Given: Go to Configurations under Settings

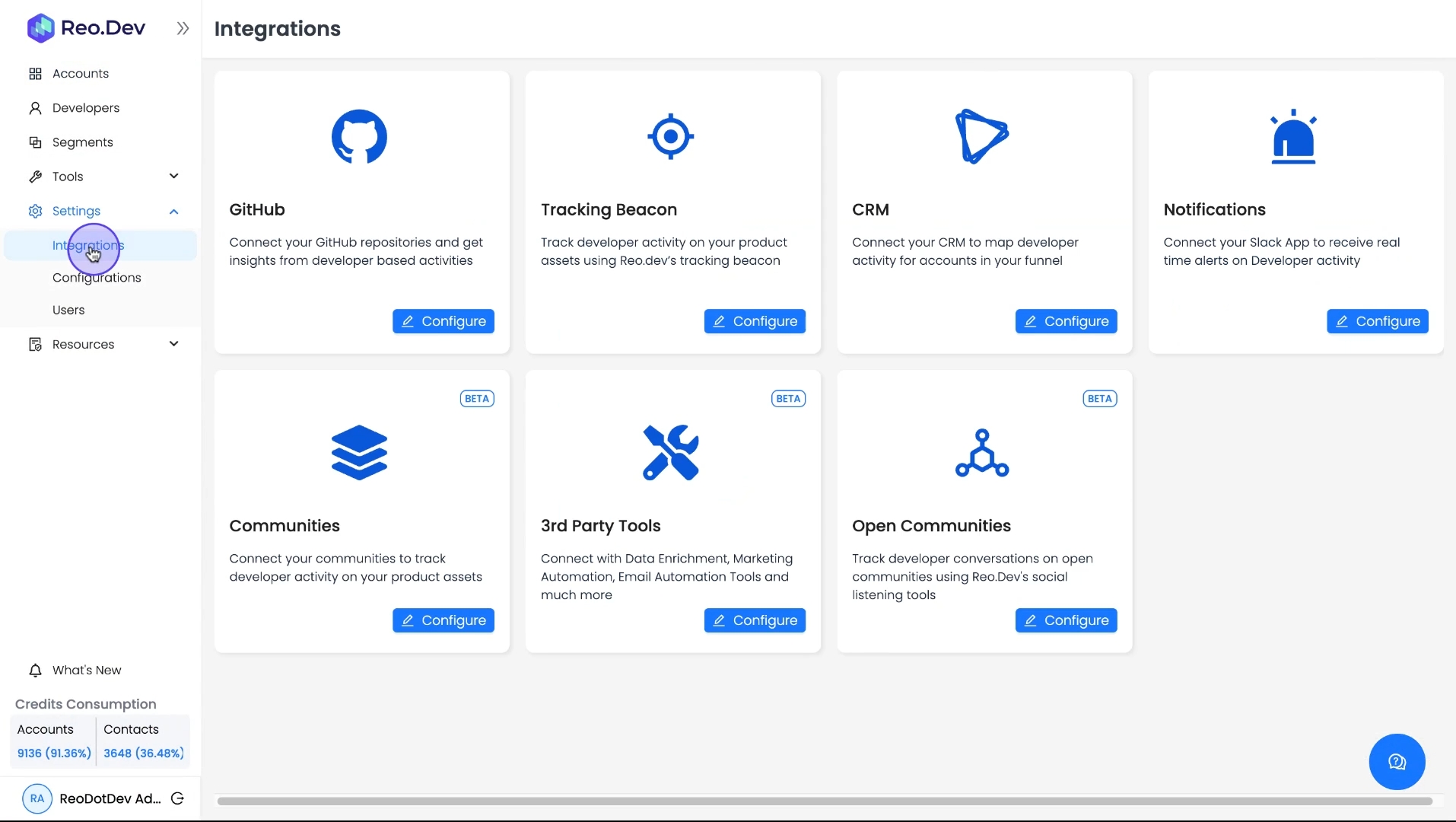Looking at the screenshot, I should click(x=97, y=278).
